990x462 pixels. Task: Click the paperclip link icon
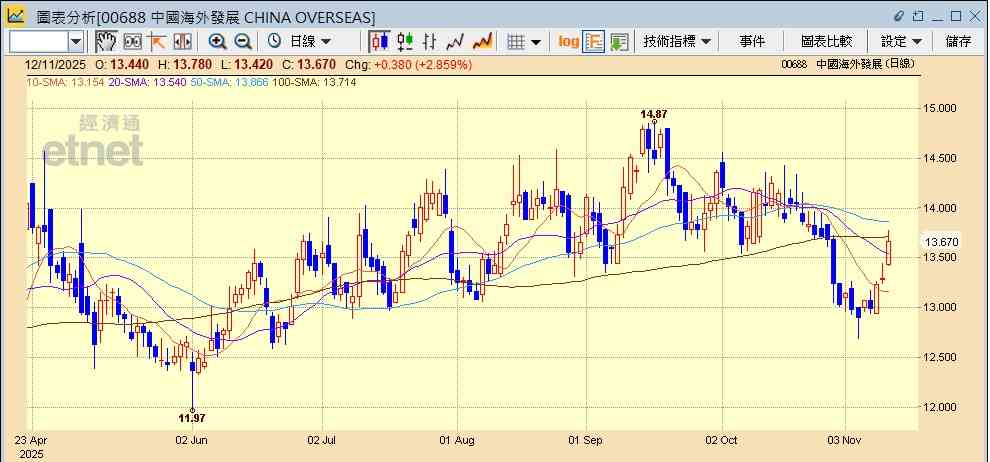(899, 16)
